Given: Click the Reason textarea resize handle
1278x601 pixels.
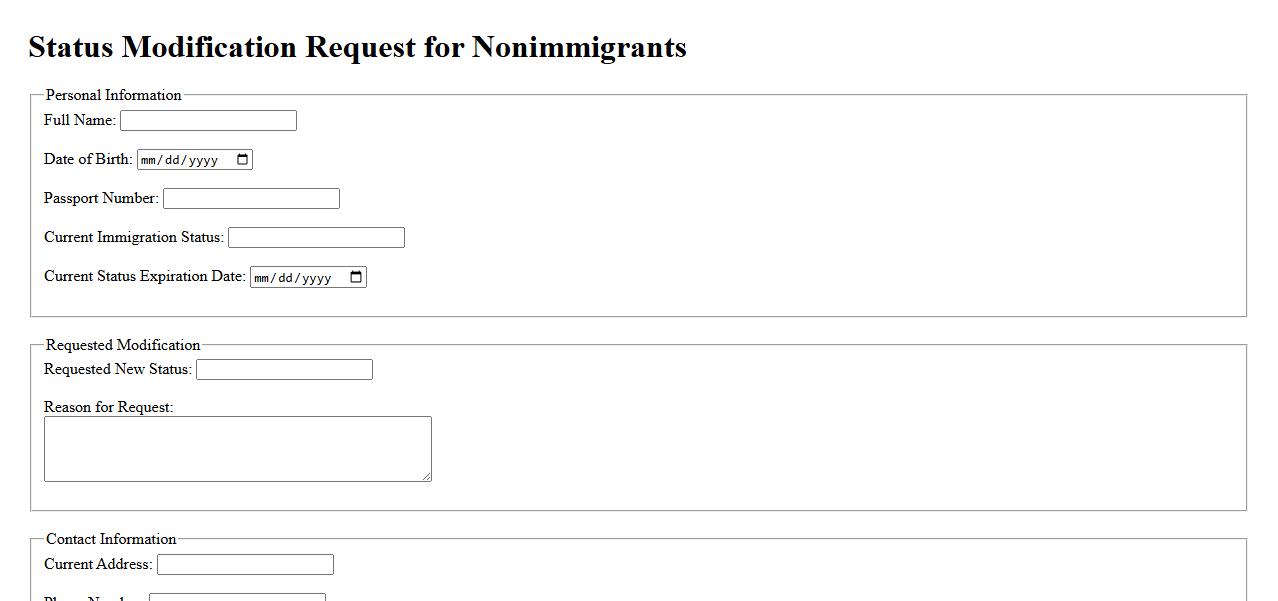Looking at the screenshot, I should click(x=427, y=477).
